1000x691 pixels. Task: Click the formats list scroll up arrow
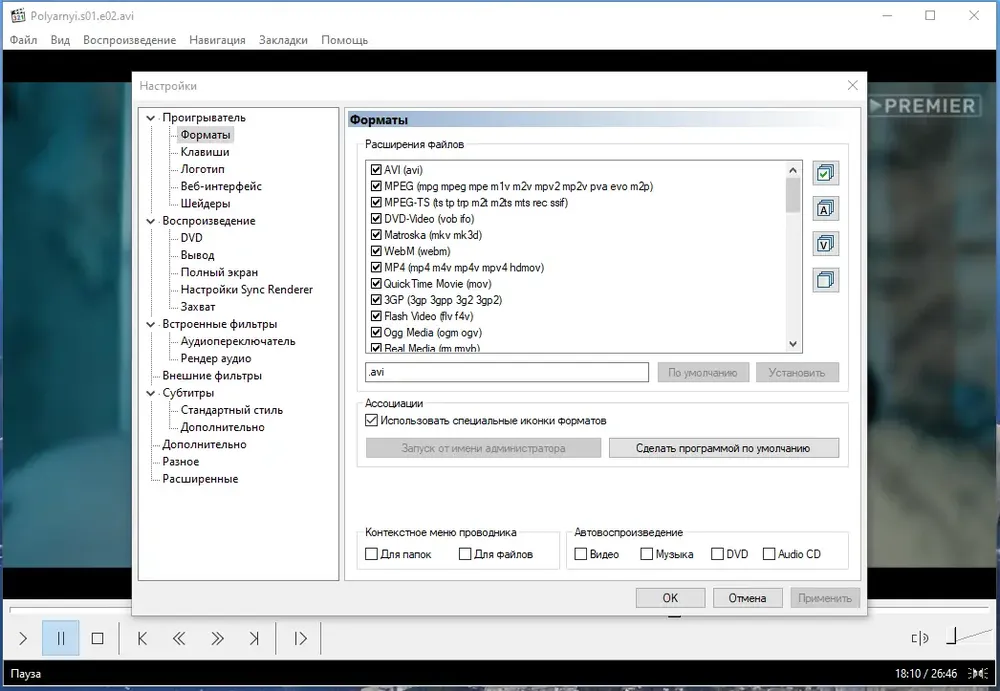pos(793,170)
